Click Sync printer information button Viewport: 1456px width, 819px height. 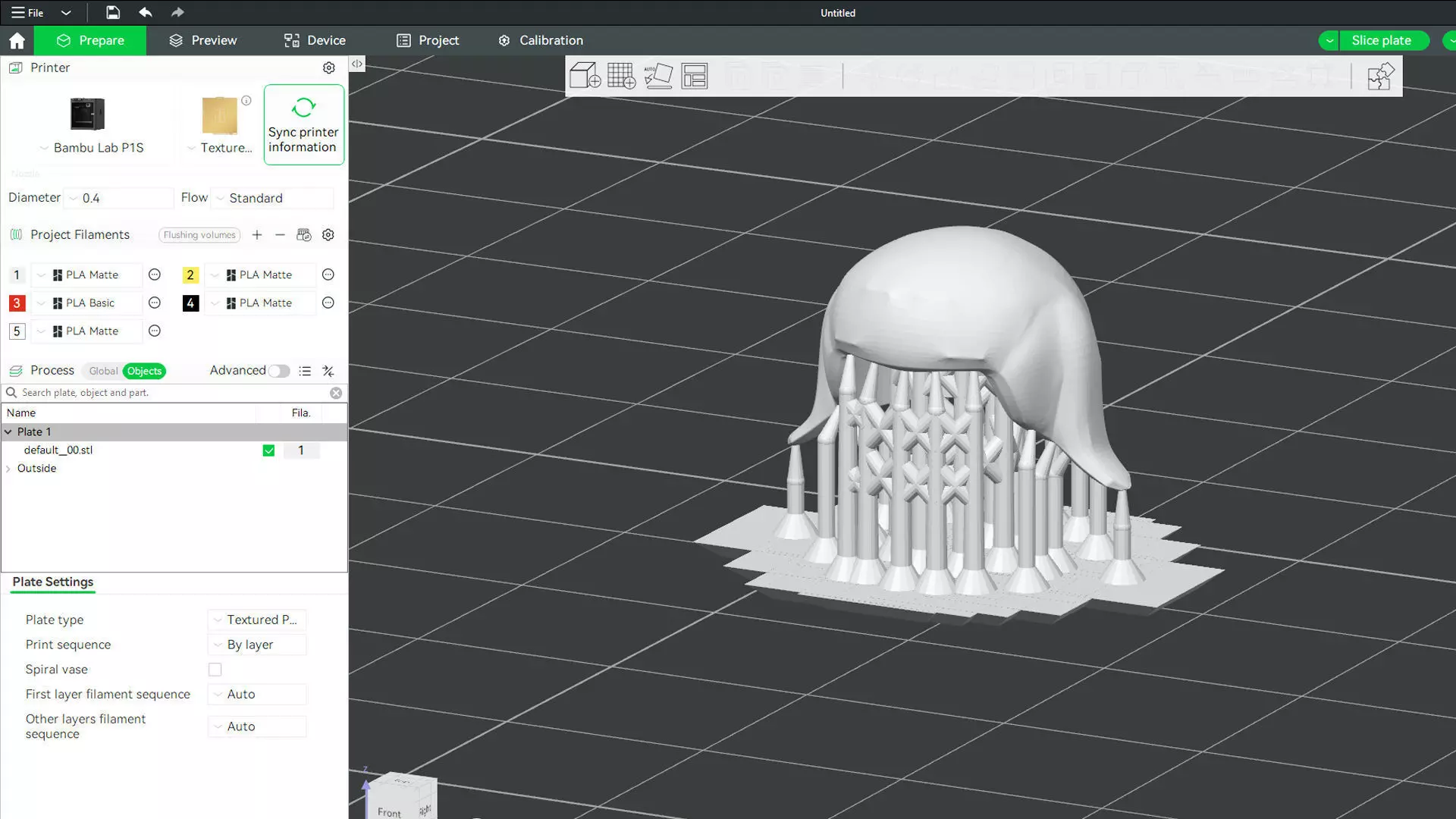[303, 125]
